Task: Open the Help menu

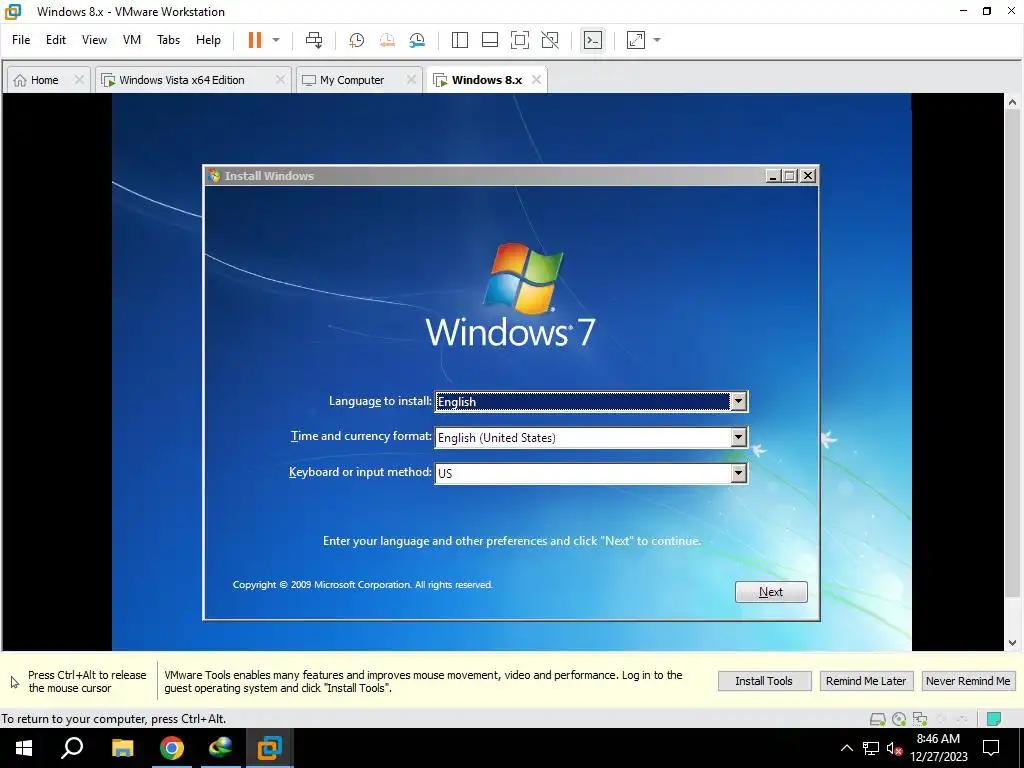Action: tap(208, 40)
